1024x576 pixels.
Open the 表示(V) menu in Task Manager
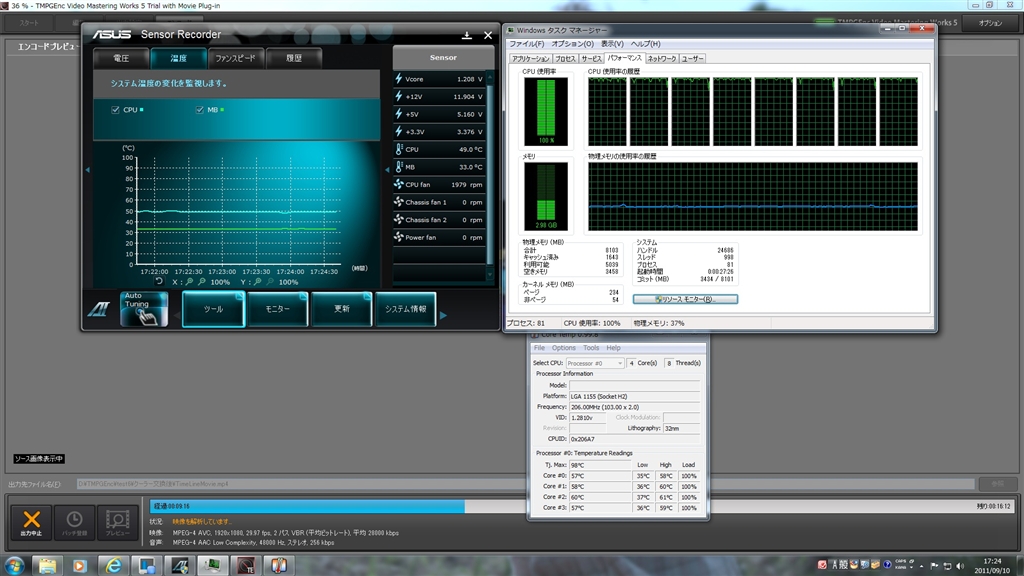point(612,44)
